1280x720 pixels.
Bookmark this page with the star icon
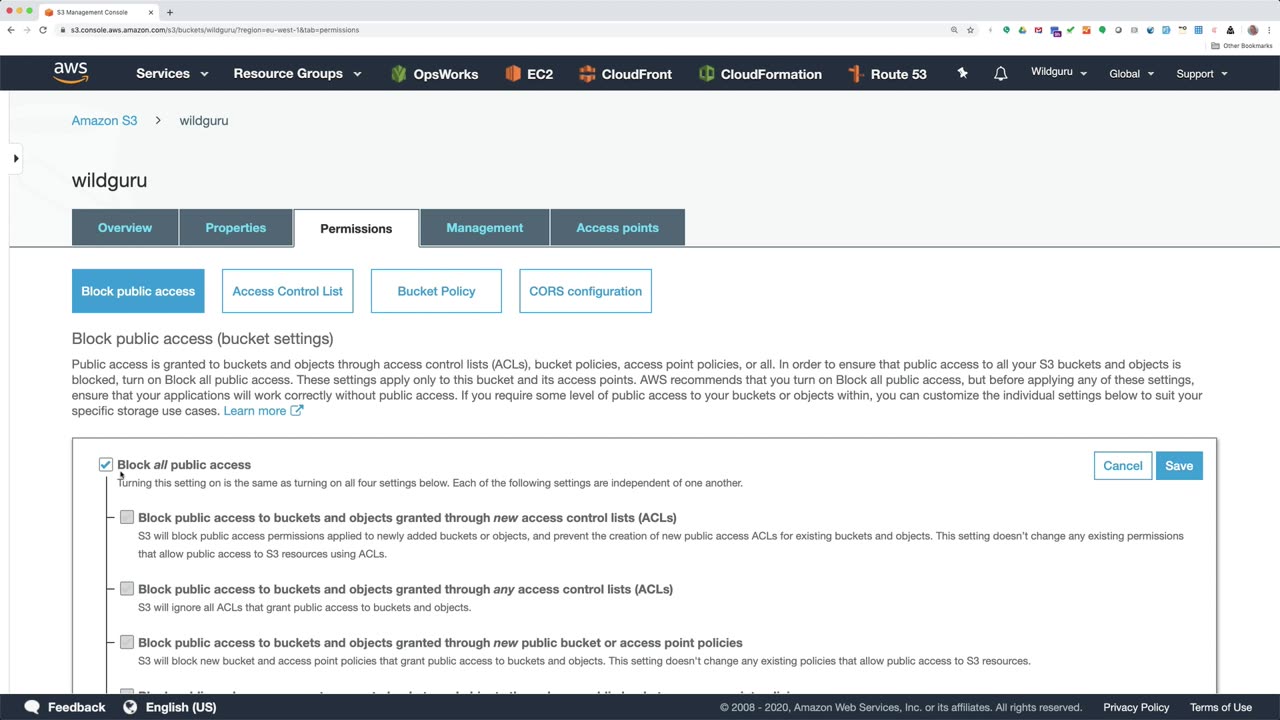[x=970, y=30]
